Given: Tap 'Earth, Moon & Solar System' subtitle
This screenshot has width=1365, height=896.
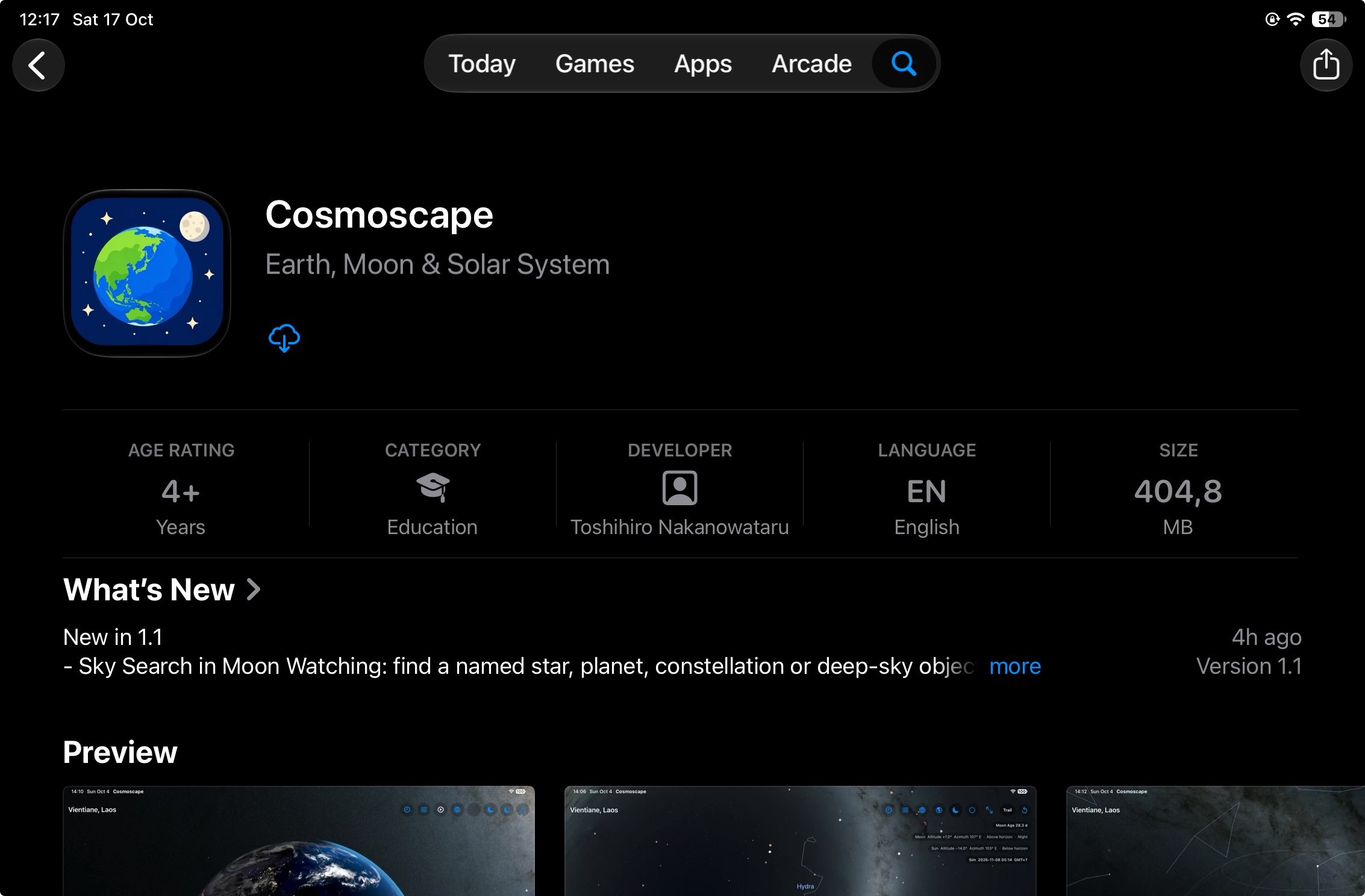Looking at the screenshot, I should (x=437, y=264).
